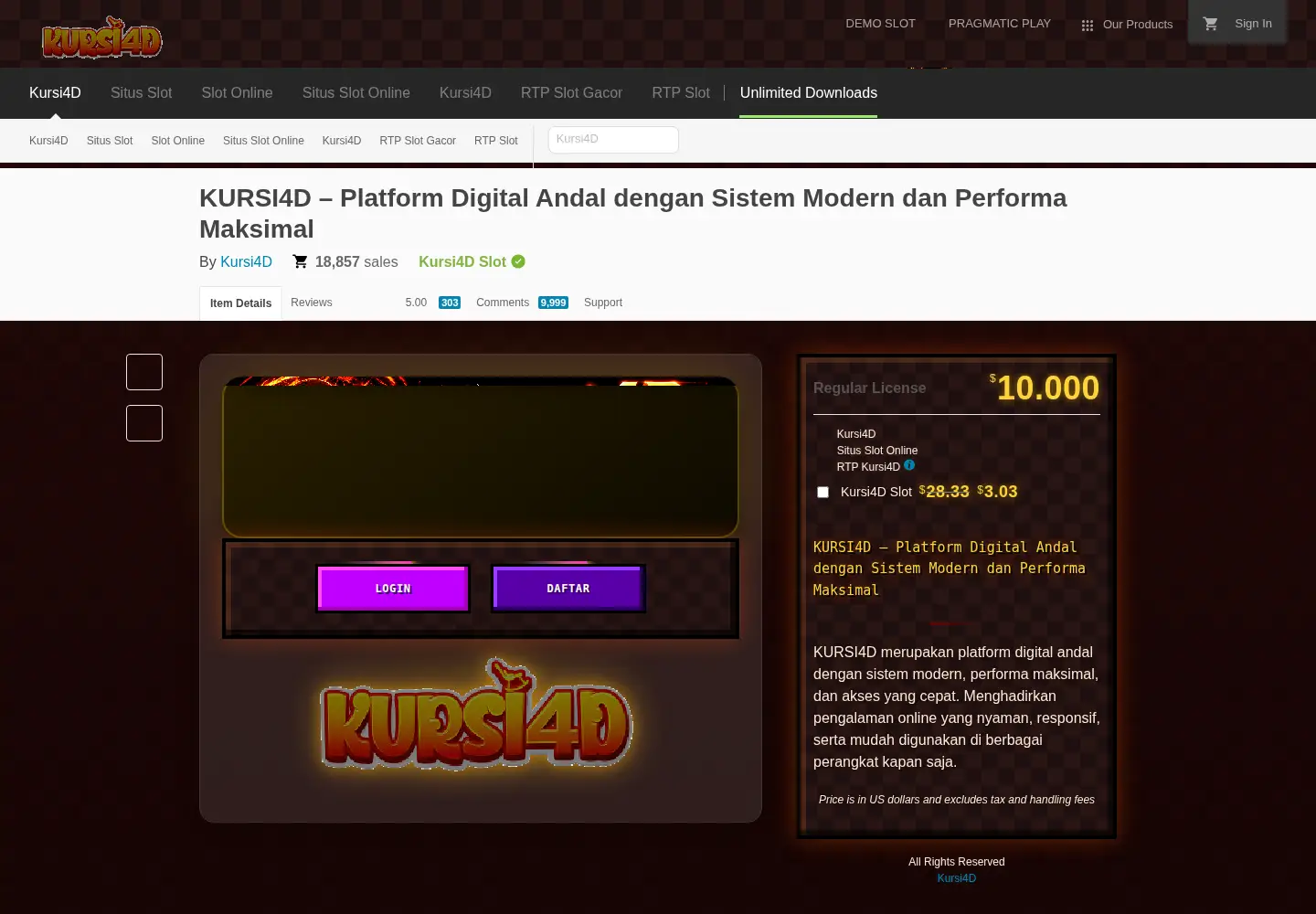Open the DEMO SLOT header link

tap(881, 24)
